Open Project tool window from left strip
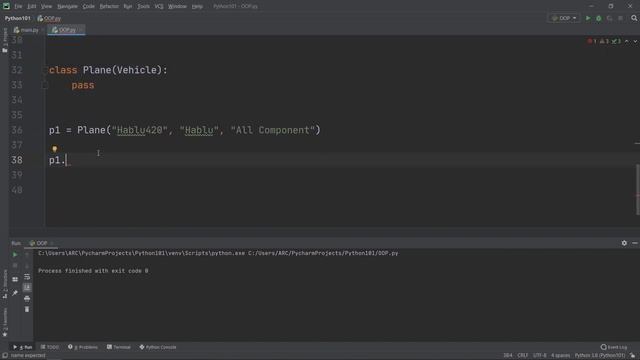640x360 pixels. tap(4, 40)
